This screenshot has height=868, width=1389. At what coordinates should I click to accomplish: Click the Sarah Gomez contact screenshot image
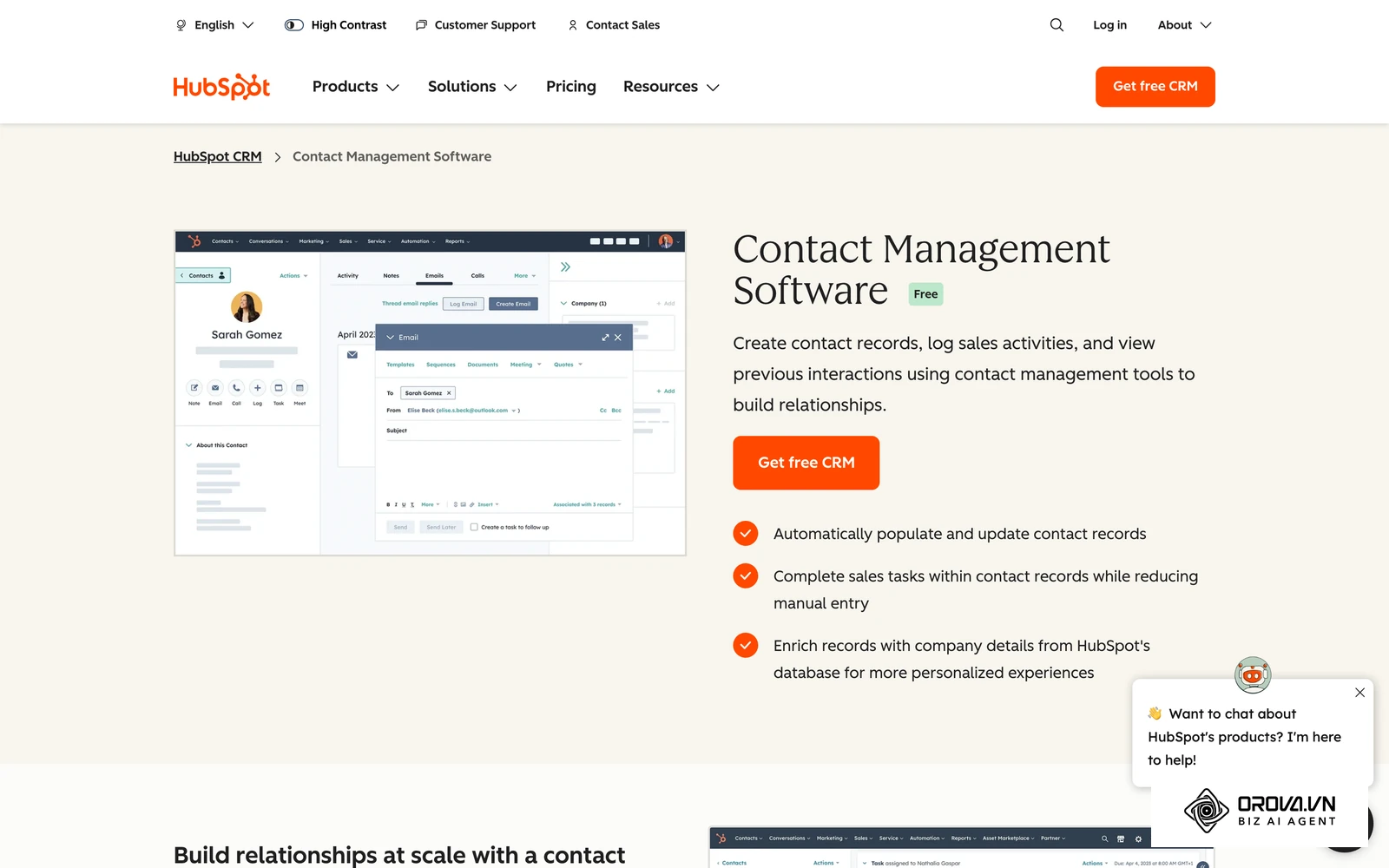click(x=430, y=392)
